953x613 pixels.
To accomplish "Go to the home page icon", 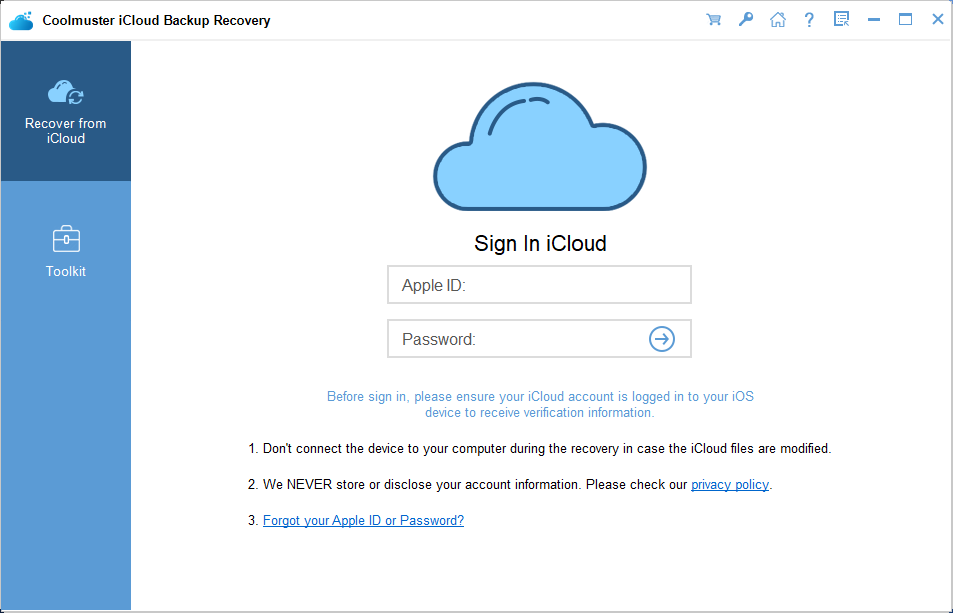I will click(x=777, y=19).
